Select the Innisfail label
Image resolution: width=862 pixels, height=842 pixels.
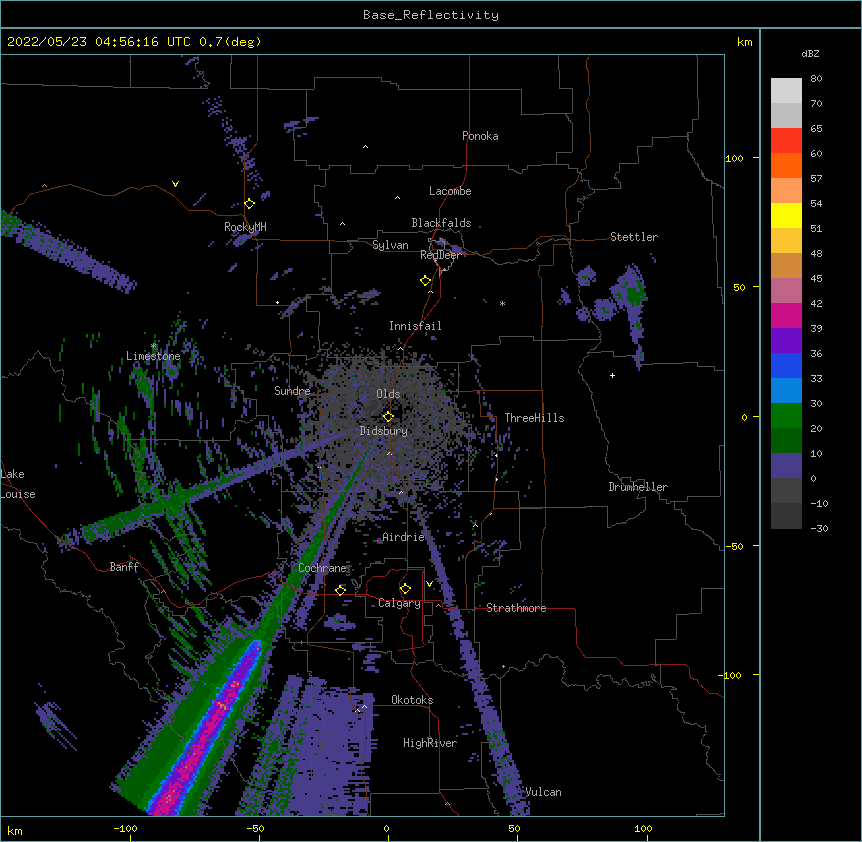click(415, 326)
